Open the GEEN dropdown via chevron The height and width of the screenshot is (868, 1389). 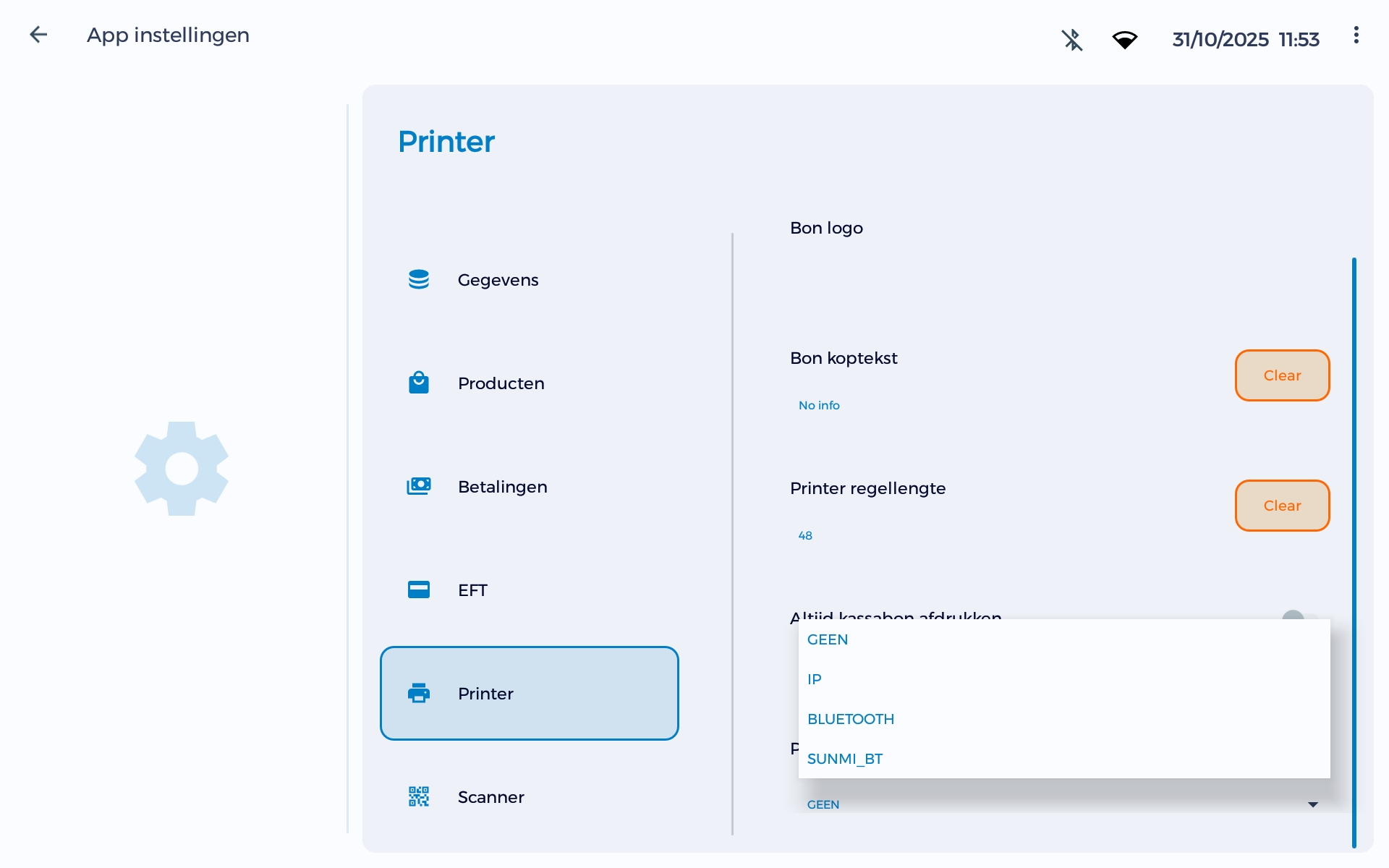coord(1312,804)
